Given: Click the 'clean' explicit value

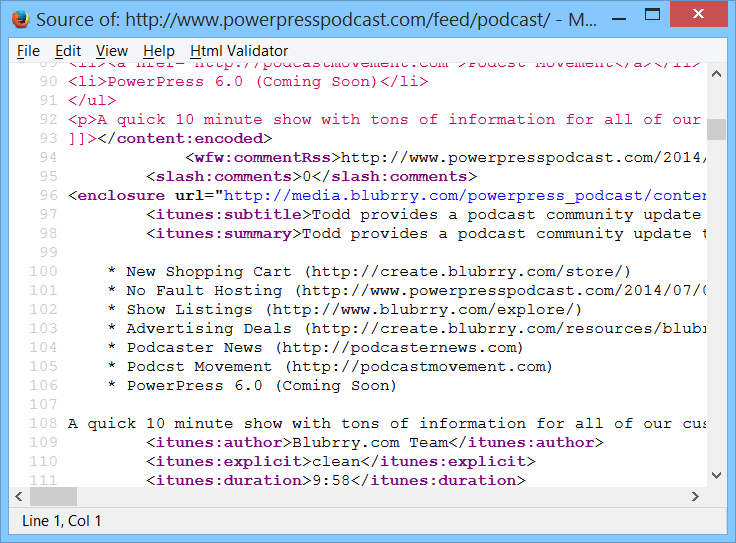Looking at the screenshot, I should 336,461.
